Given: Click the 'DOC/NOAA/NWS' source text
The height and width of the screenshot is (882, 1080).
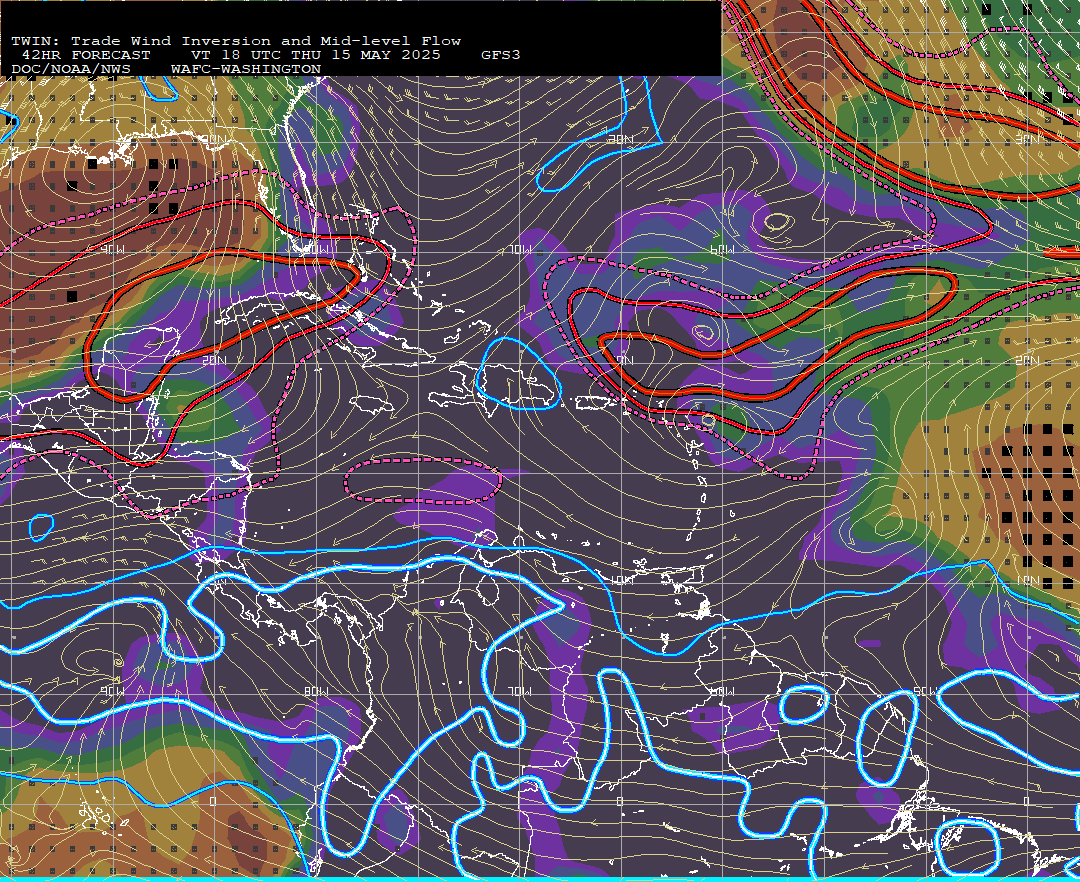Looking at the screenshot, I should [x=70, y=69].
